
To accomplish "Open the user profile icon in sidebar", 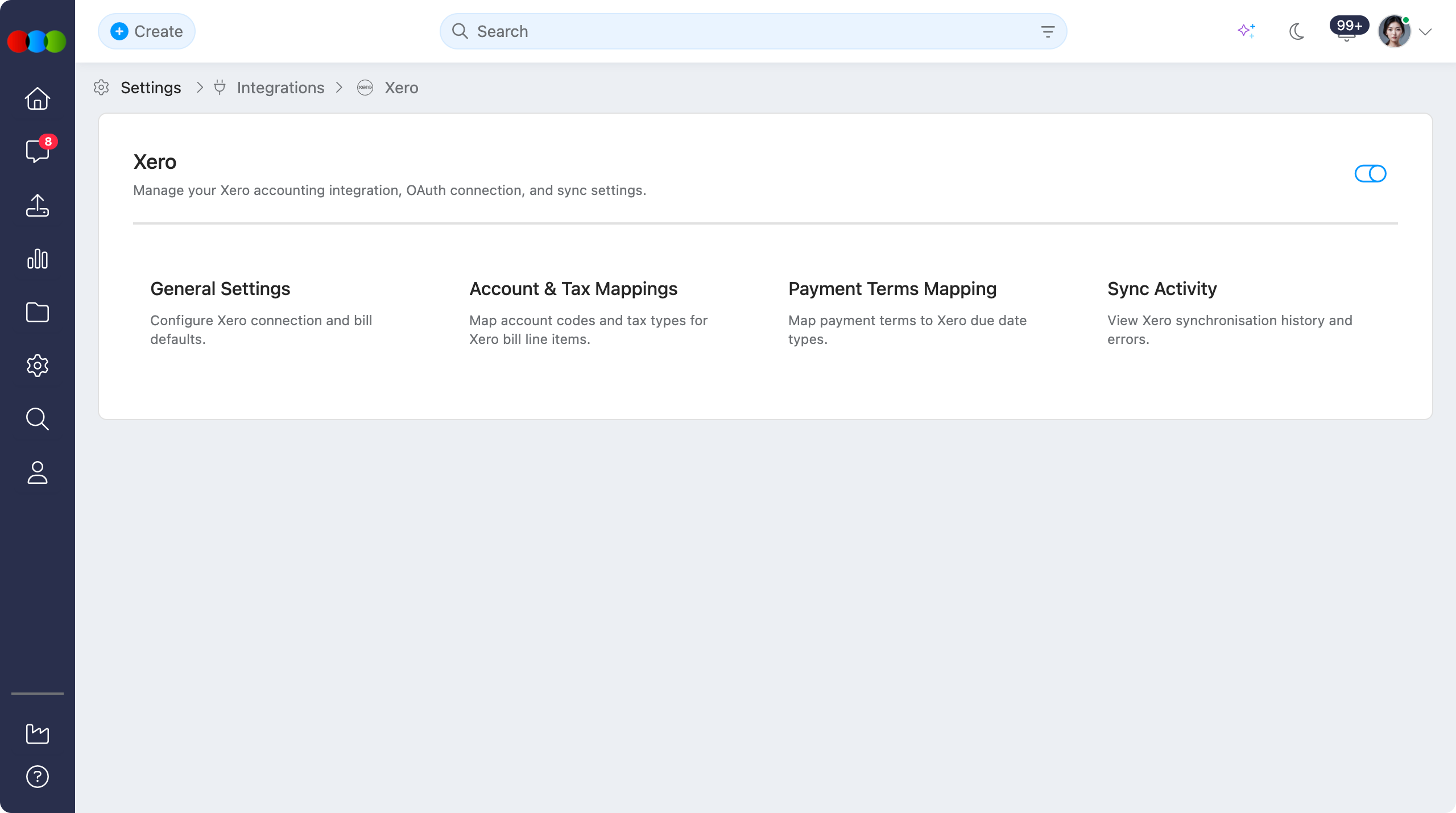I will 38,472.
